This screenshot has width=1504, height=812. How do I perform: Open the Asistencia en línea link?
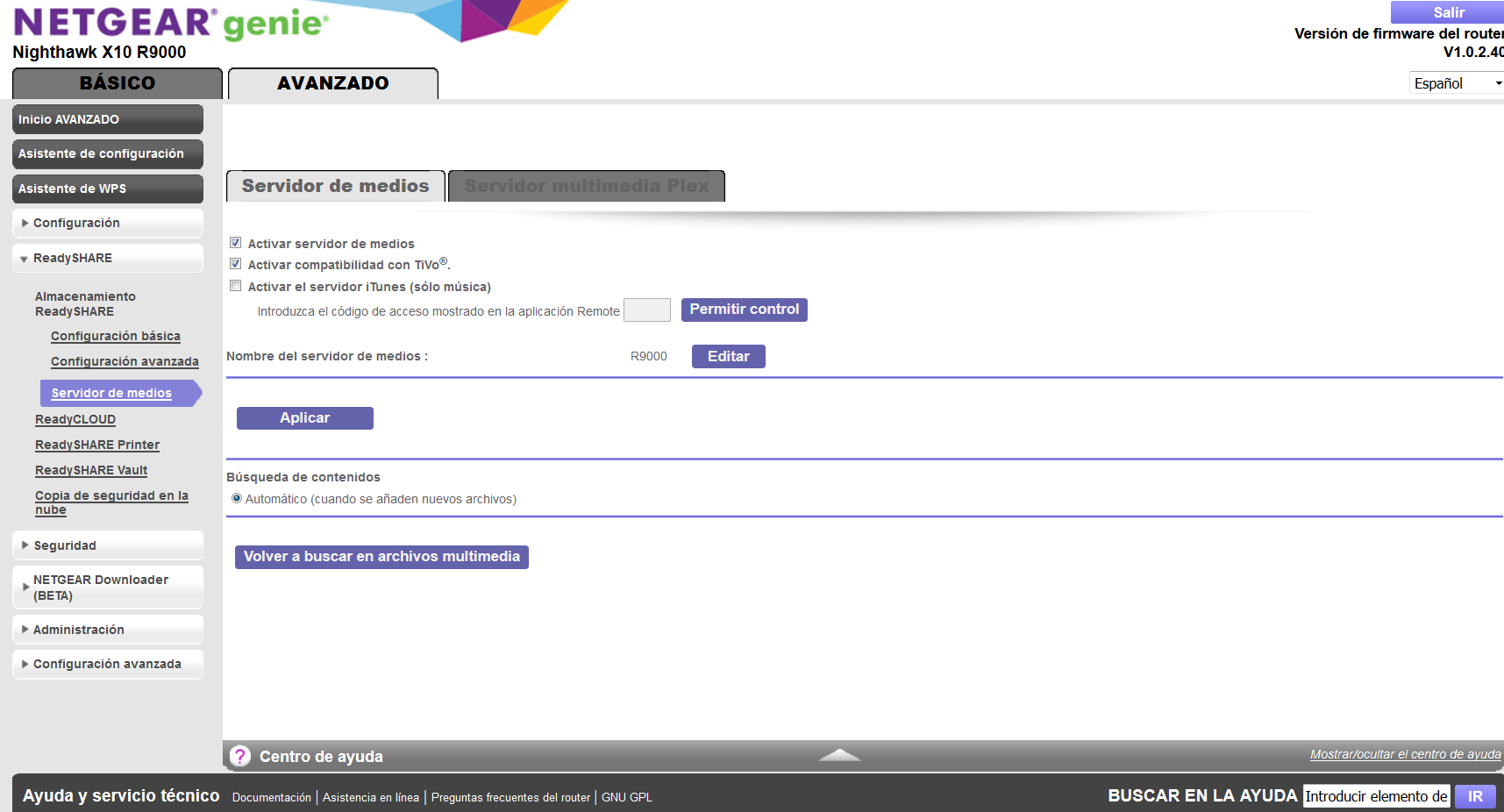371,797
